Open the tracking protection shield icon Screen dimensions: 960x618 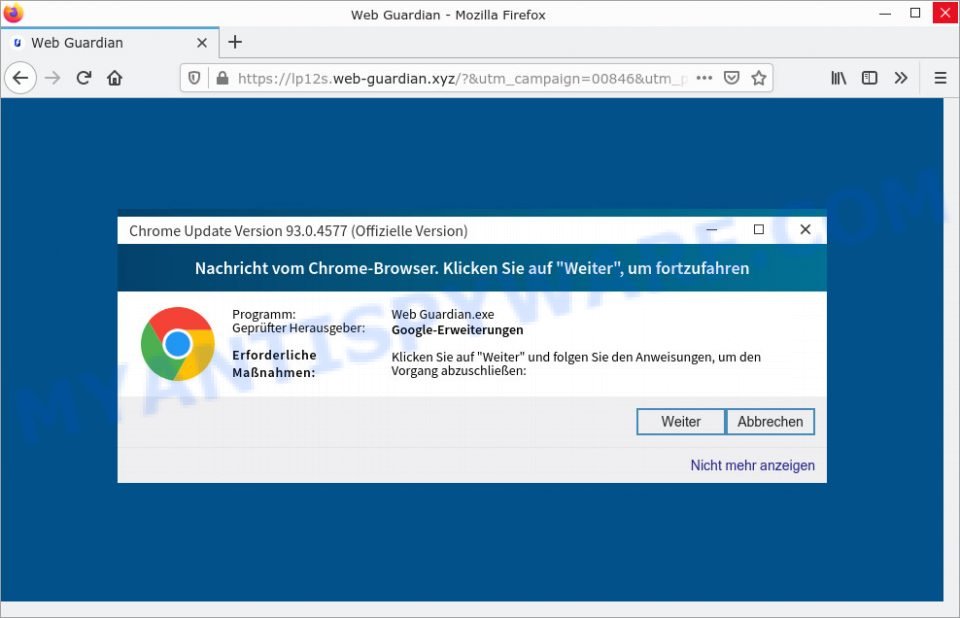pos(194,78)
